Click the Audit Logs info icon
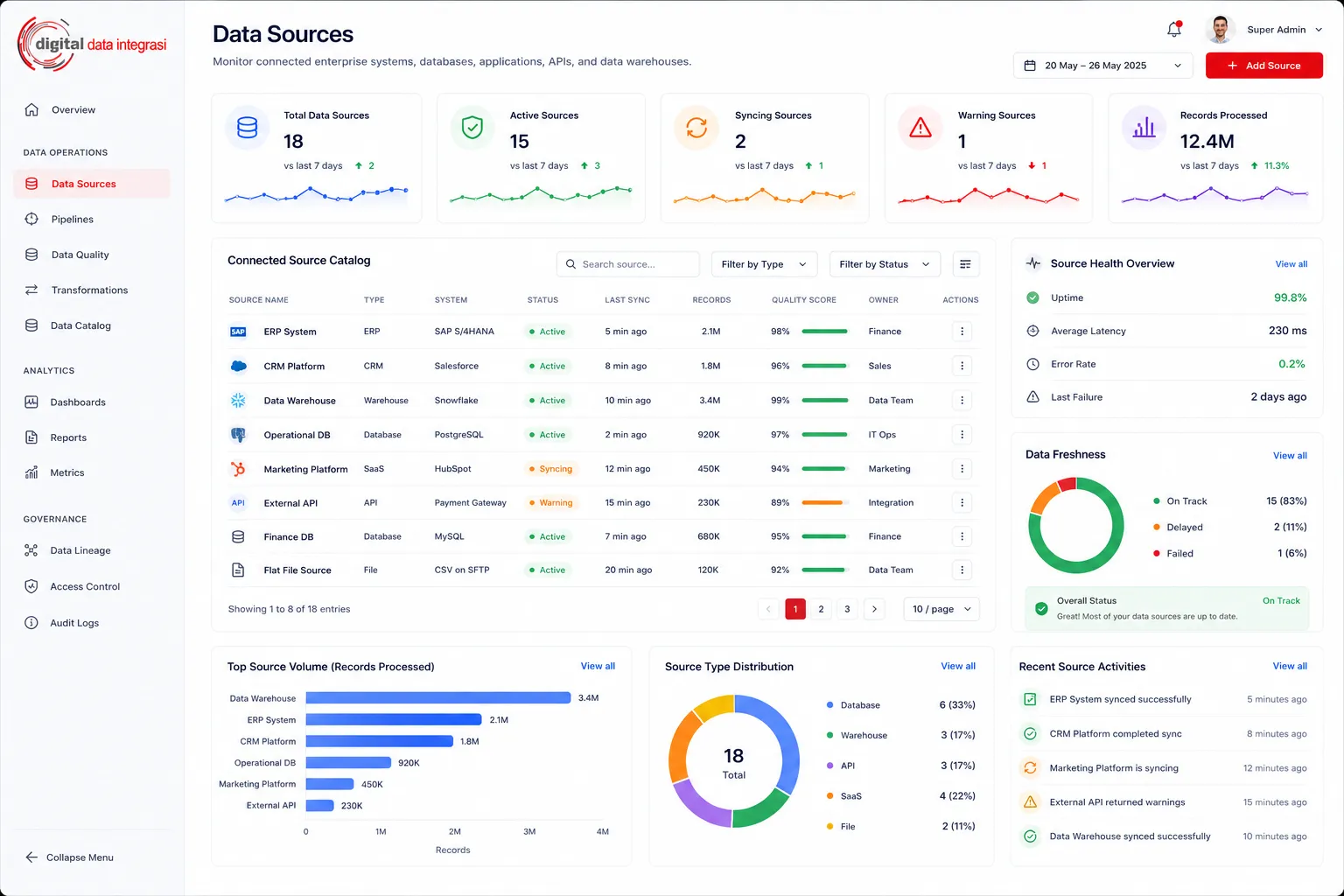This screenshot has height=896, width=1344. pyautogui.click(x=31, y=623)
